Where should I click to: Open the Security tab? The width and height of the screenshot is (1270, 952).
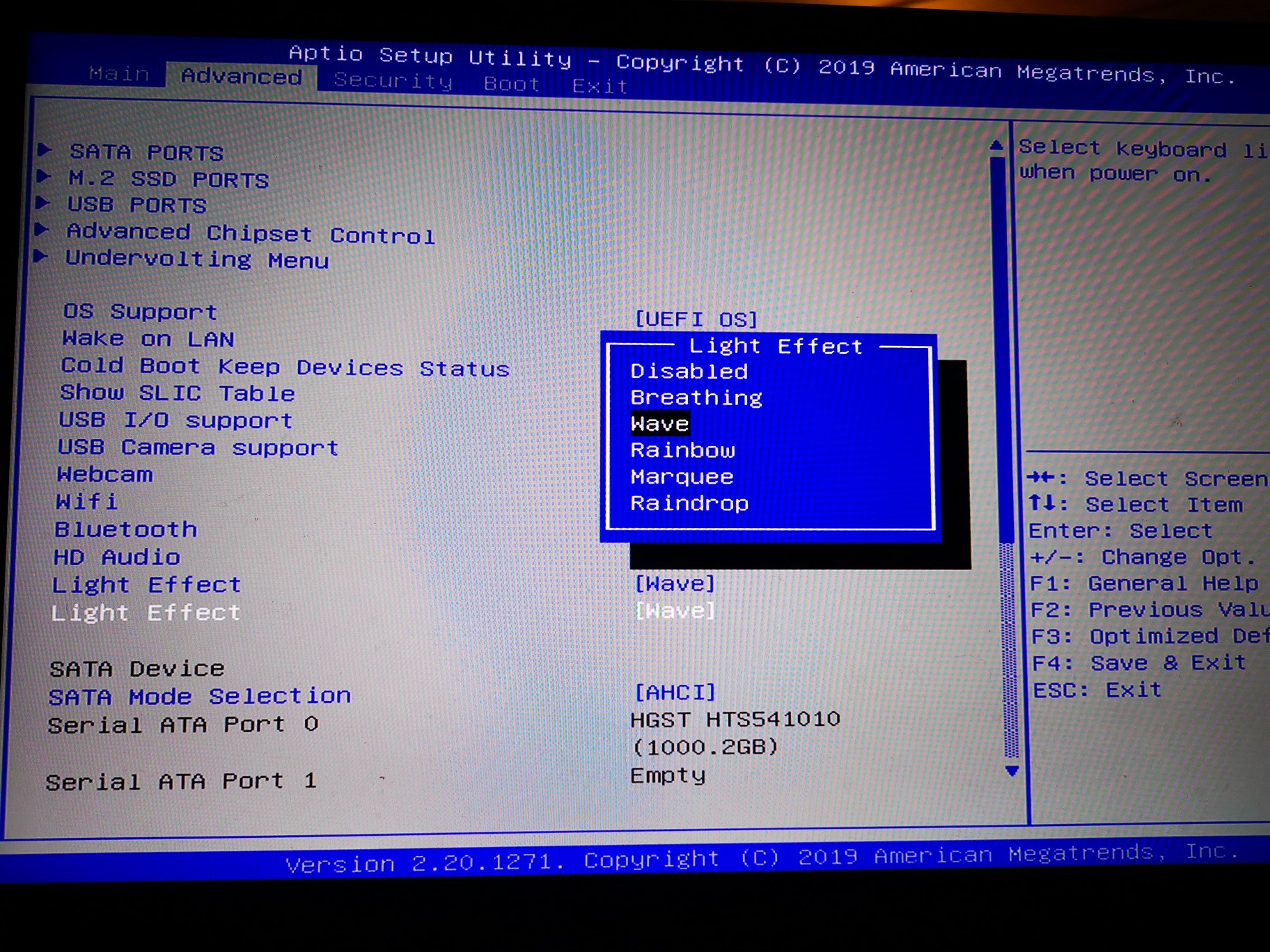(x=393, y=81)
